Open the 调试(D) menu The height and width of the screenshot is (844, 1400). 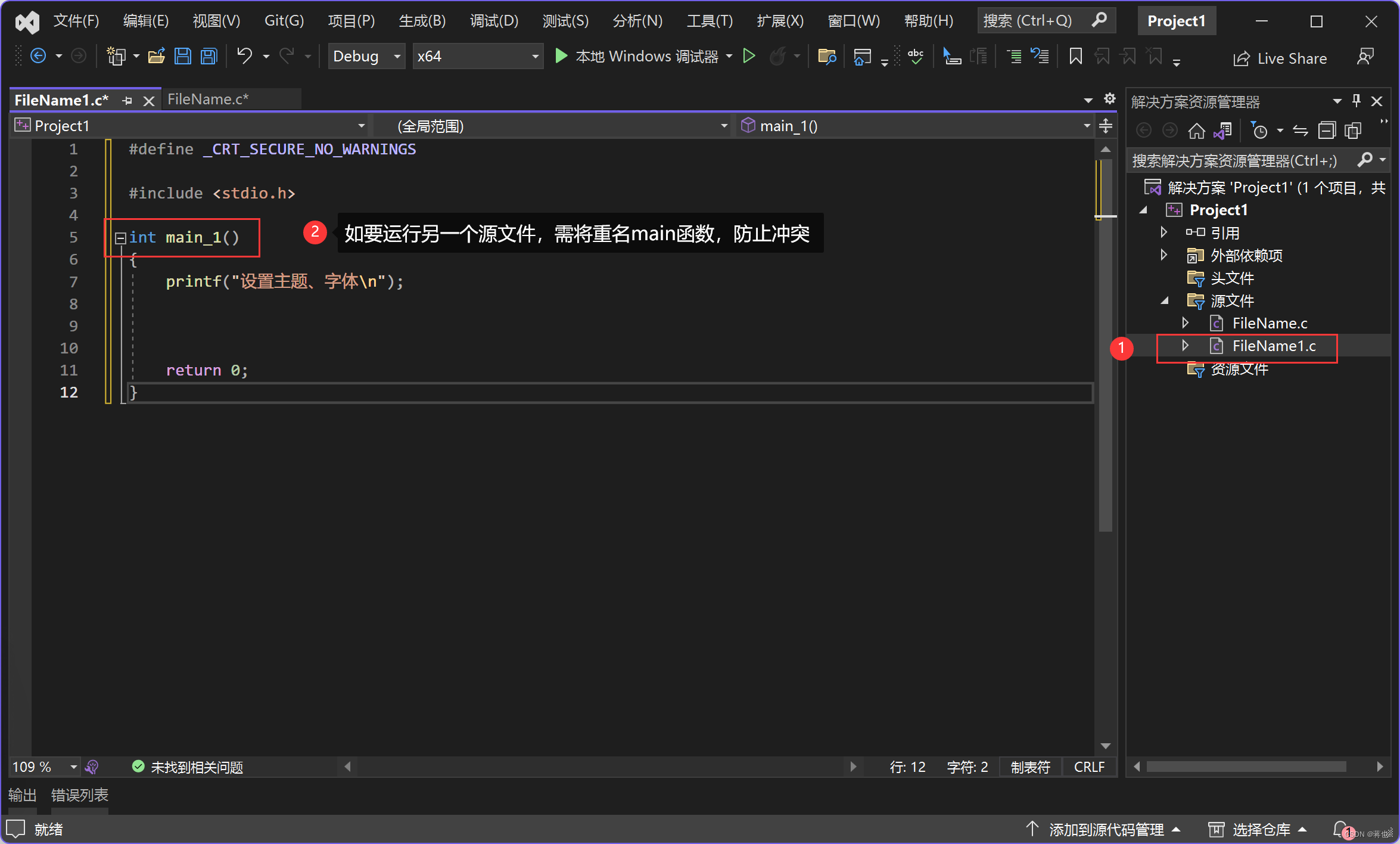(494, 21)
